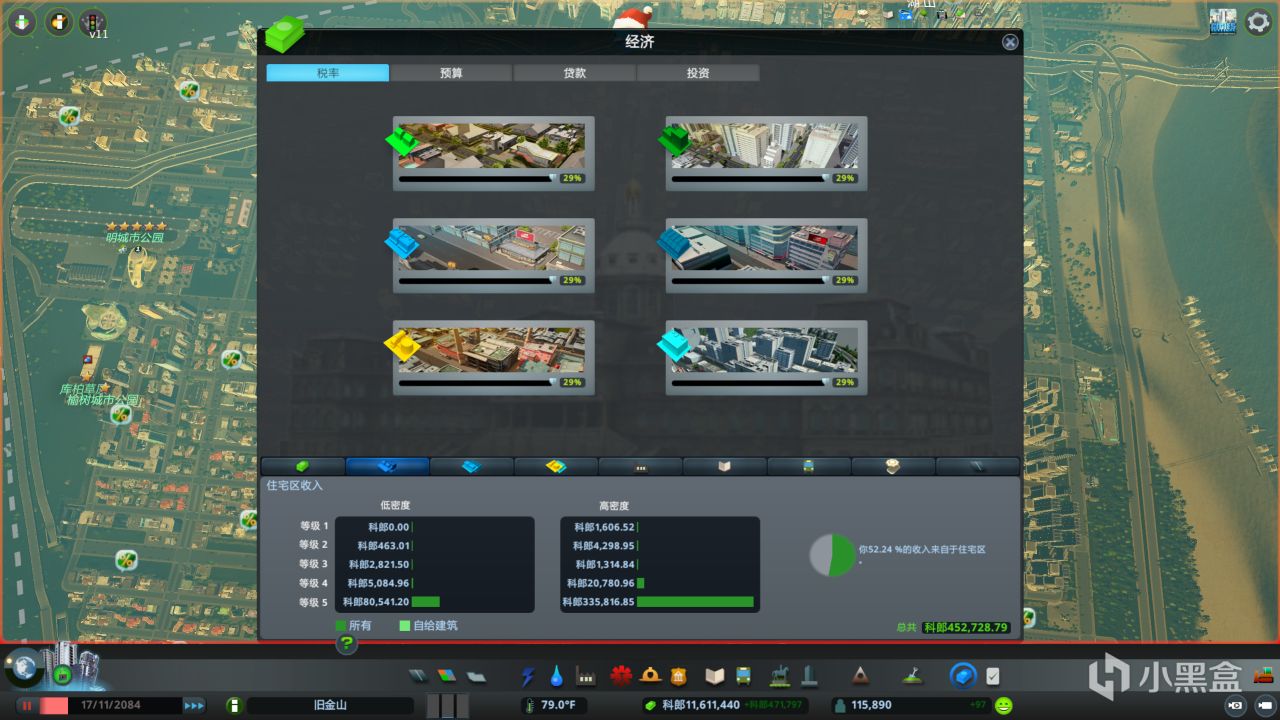Open the zoning tool menu
The width and height of the screenshot is (1280, 720).
point(448,677)
